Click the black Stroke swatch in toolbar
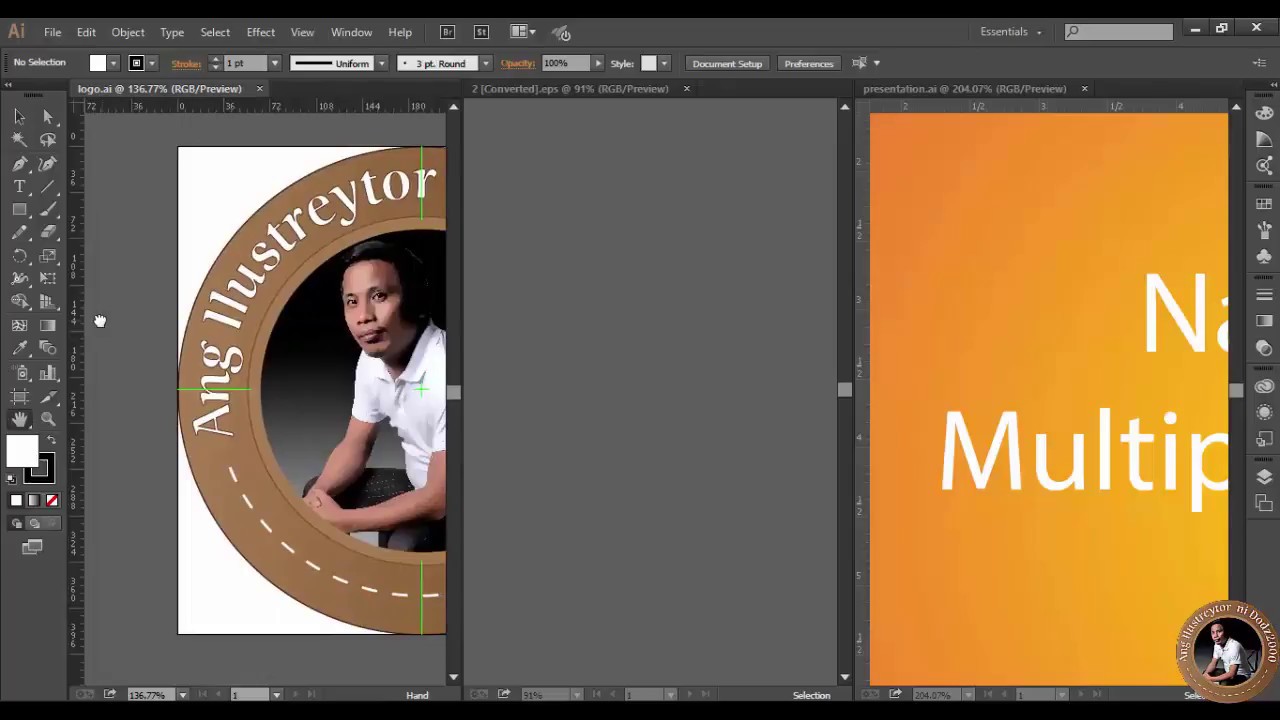 39,469
